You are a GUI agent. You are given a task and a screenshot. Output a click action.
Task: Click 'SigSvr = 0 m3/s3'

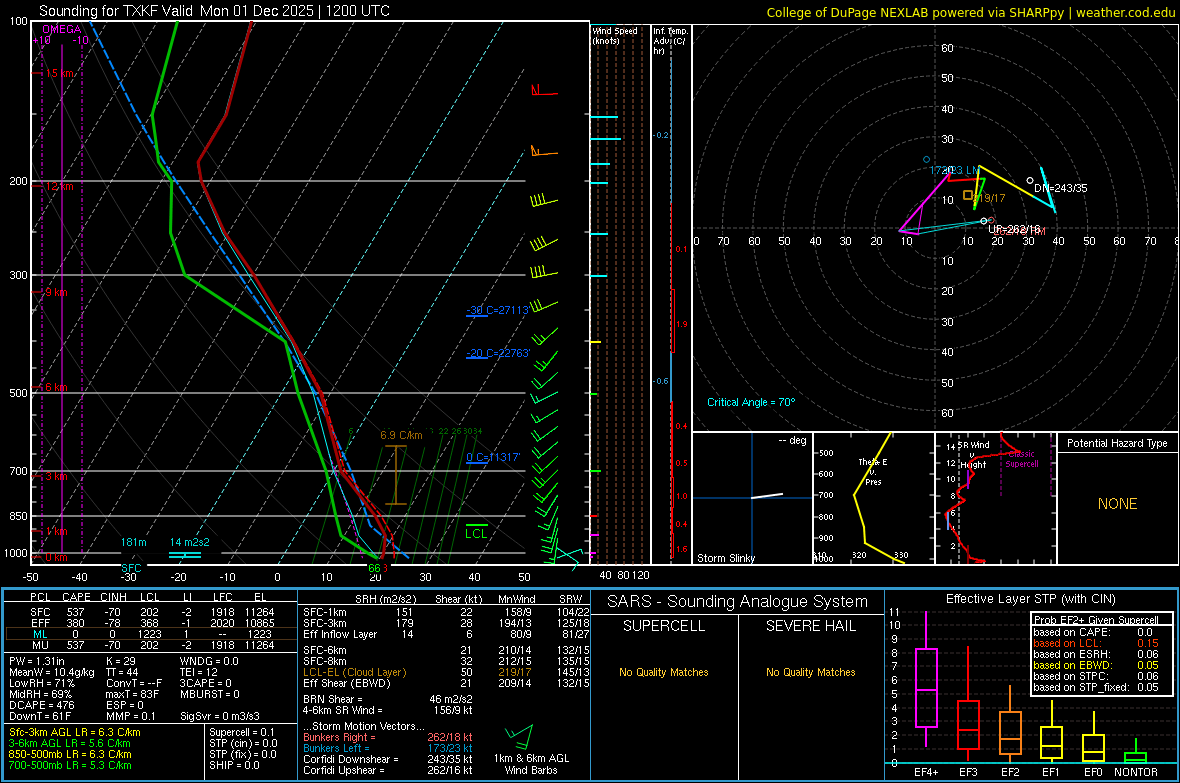[220, 716]
